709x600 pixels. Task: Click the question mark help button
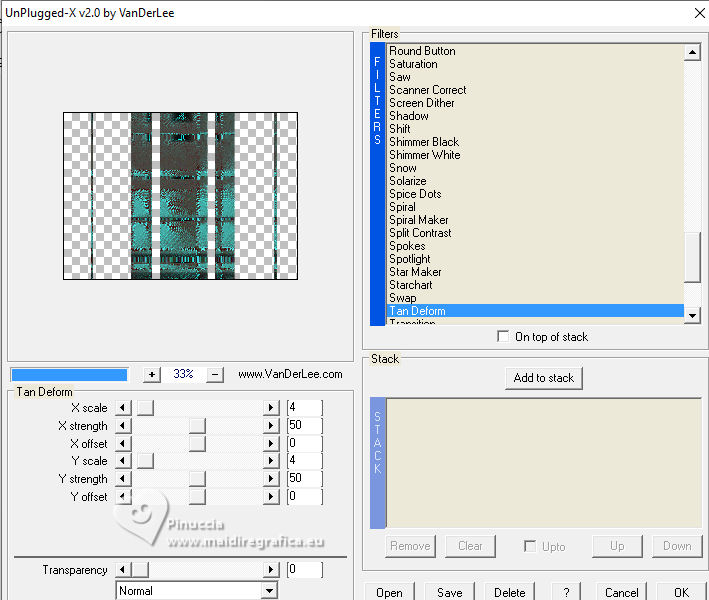[x=566, y=592]
